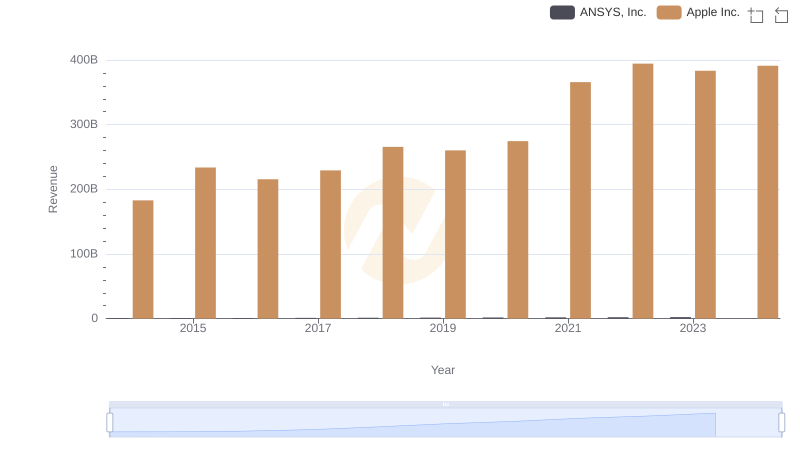
Task: Click the Apple Inc. bar for 2015
Action: 205,243
